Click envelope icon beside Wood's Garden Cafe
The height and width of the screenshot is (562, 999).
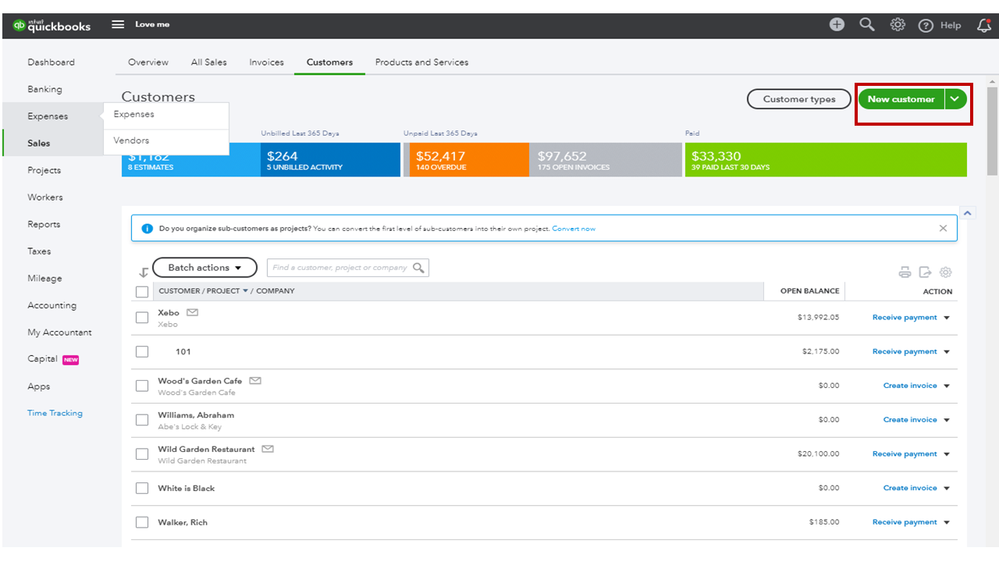pyautogui.click(x=255, y=380)
